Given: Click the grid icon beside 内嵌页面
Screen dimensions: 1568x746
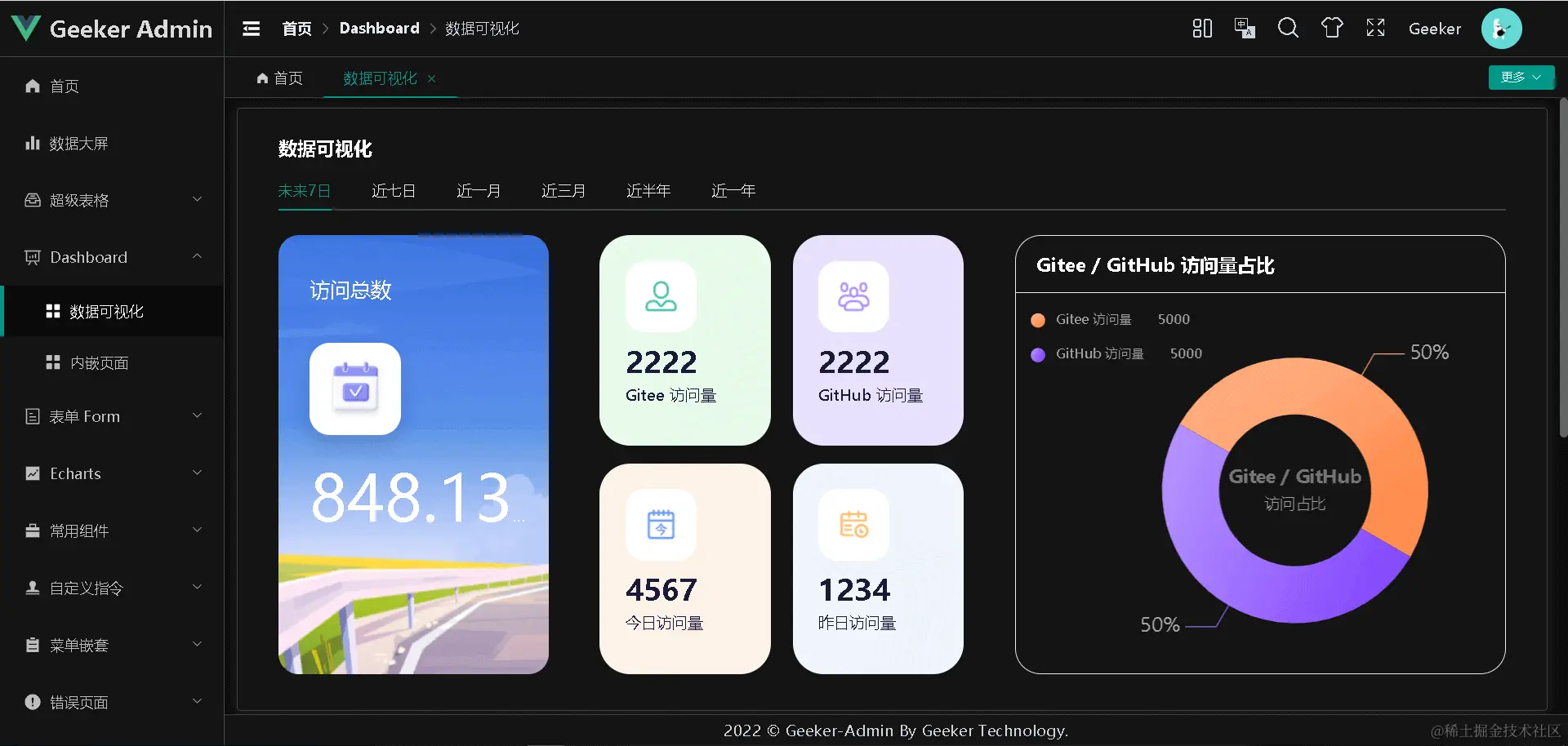Looking at the screenshot, I should (53, 362).
